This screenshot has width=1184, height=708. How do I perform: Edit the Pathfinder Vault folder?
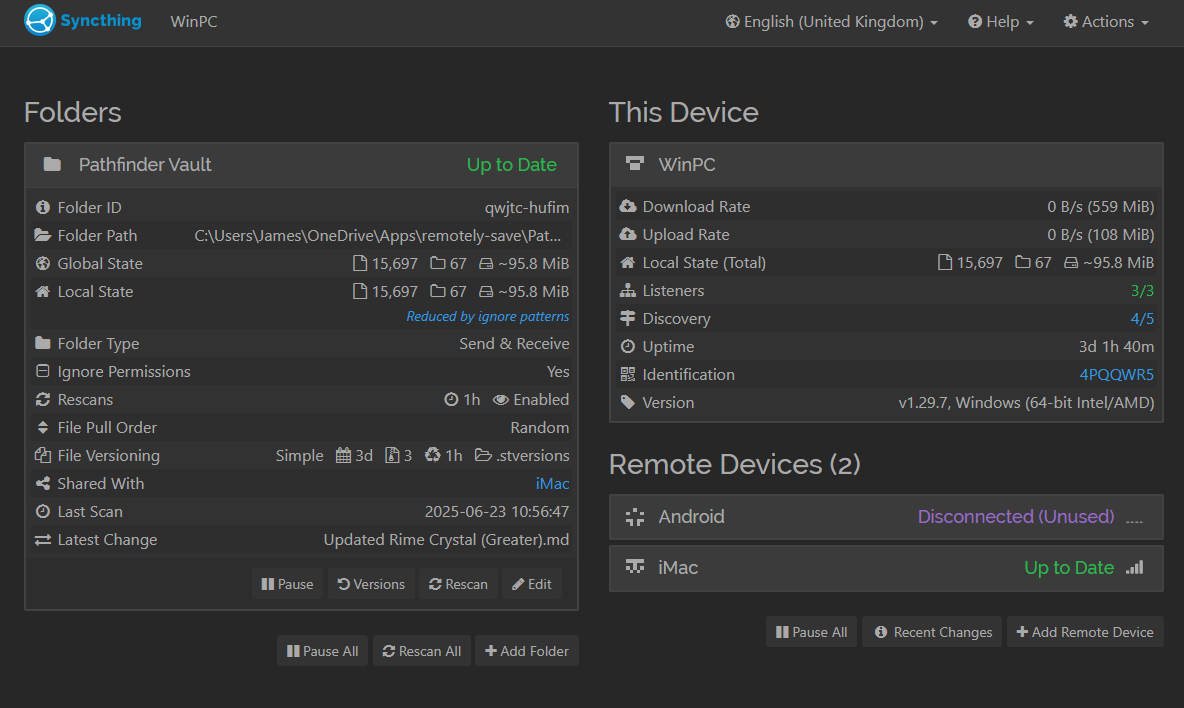click(532, 584)
